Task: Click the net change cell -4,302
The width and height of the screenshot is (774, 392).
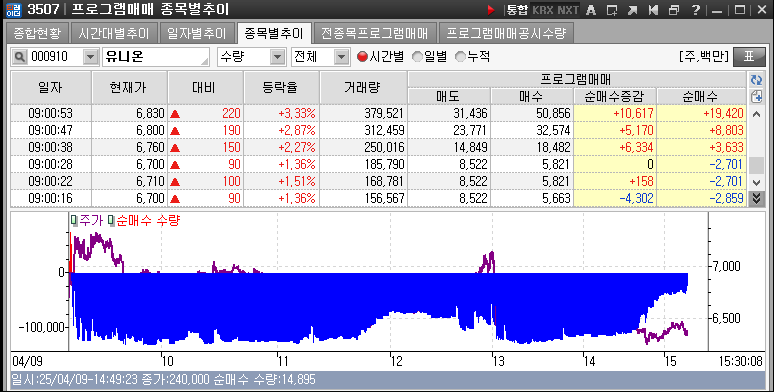Action: tap(615, 198)
